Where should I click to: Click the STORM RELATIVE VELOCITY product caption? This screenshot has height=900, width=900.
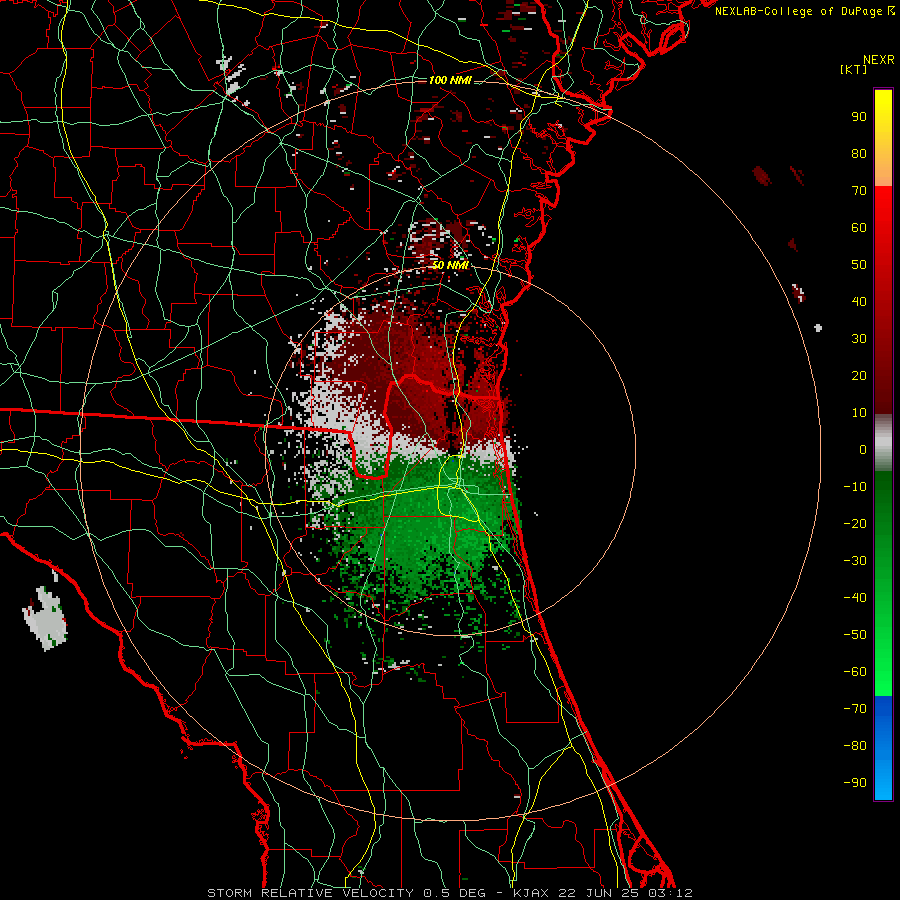(x=313, y=893)
